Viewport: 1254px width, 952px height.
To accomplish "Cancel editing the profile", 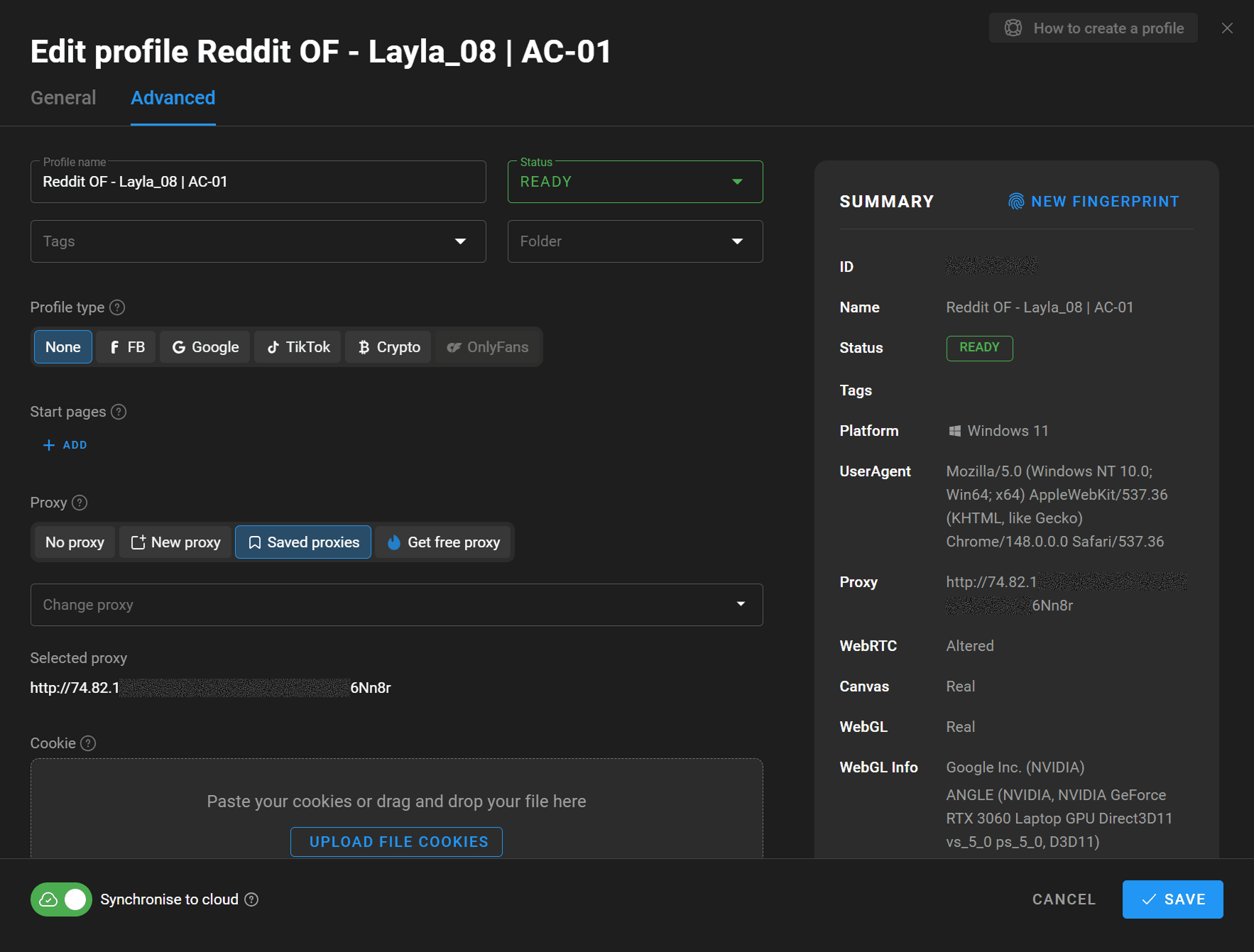I will pos(1064,899).
